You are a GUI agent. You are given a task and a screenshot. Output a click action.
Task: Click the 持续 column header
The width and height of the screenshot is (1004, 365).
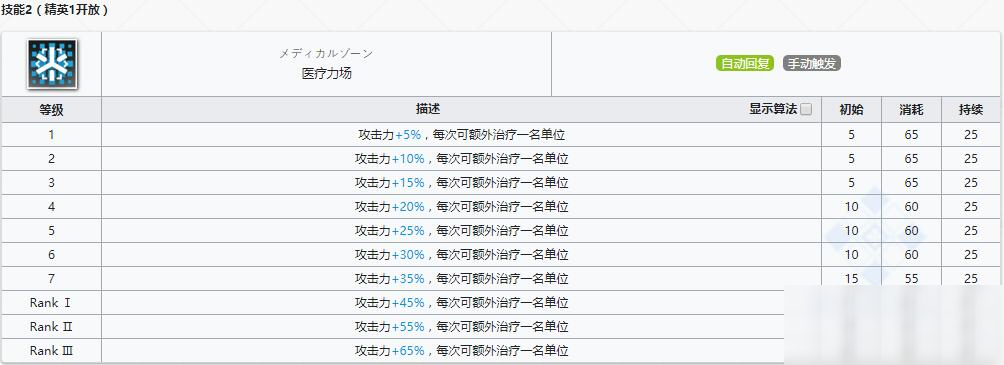click(x=971, y=110)
